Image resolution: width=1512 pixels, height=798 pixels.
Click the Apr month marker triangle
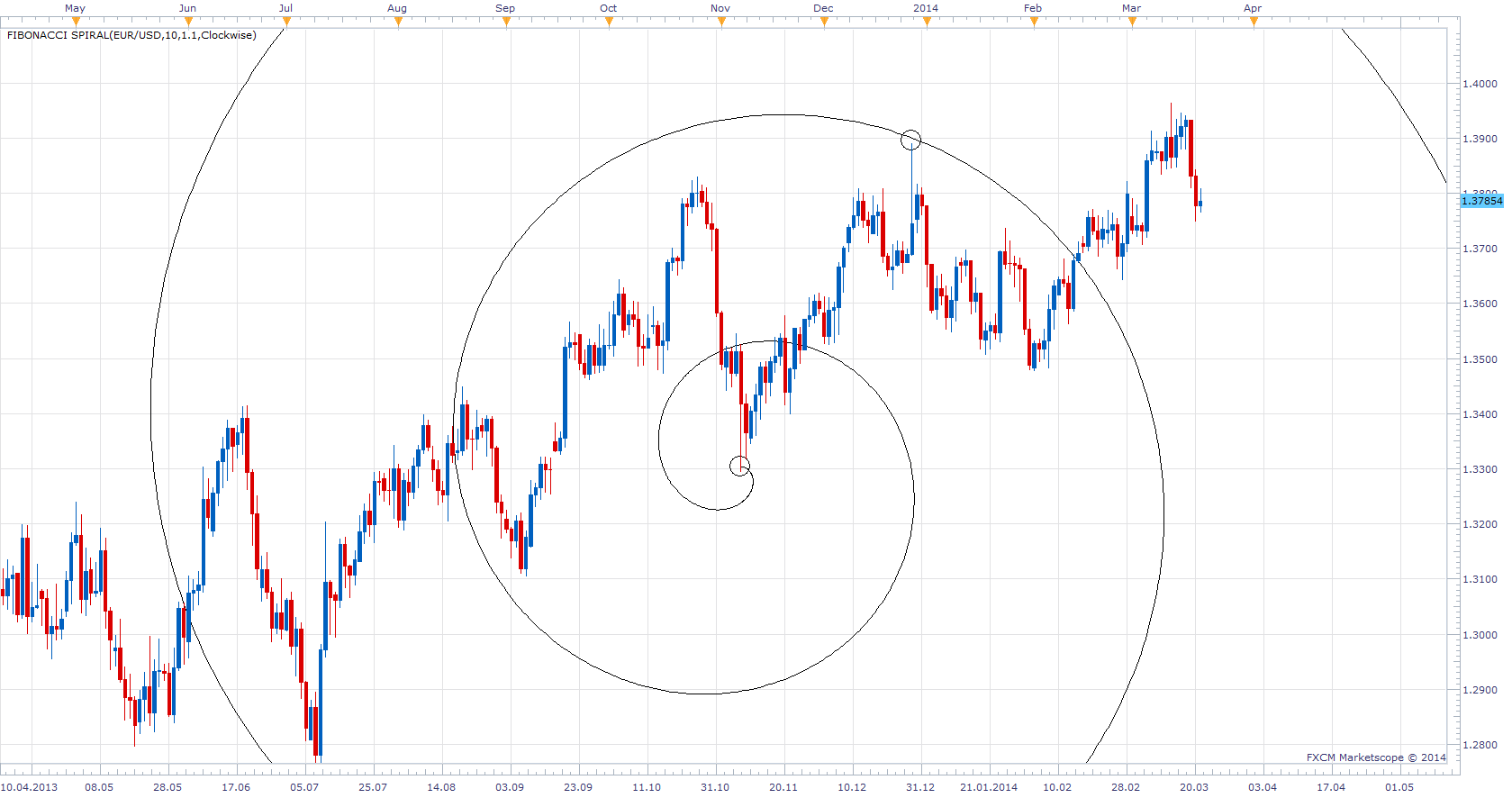[x=1254, y=22]
